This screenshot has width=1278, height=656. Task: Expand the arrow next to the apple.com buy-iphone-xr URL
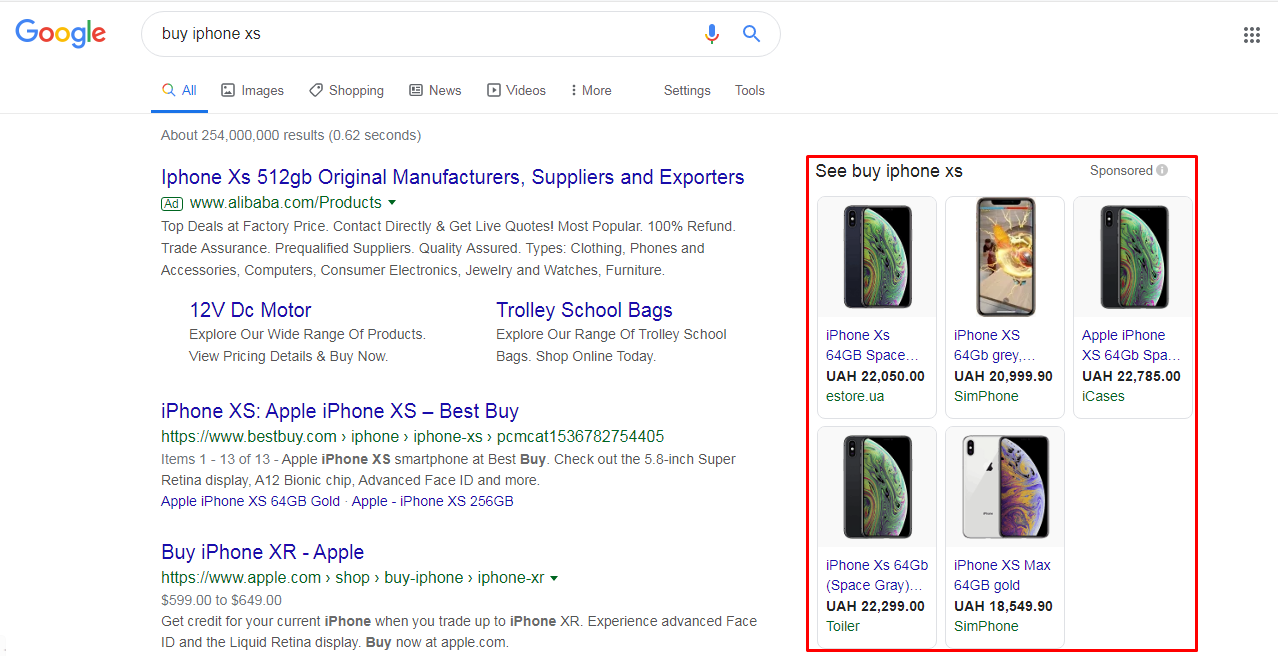pos(554,578)
